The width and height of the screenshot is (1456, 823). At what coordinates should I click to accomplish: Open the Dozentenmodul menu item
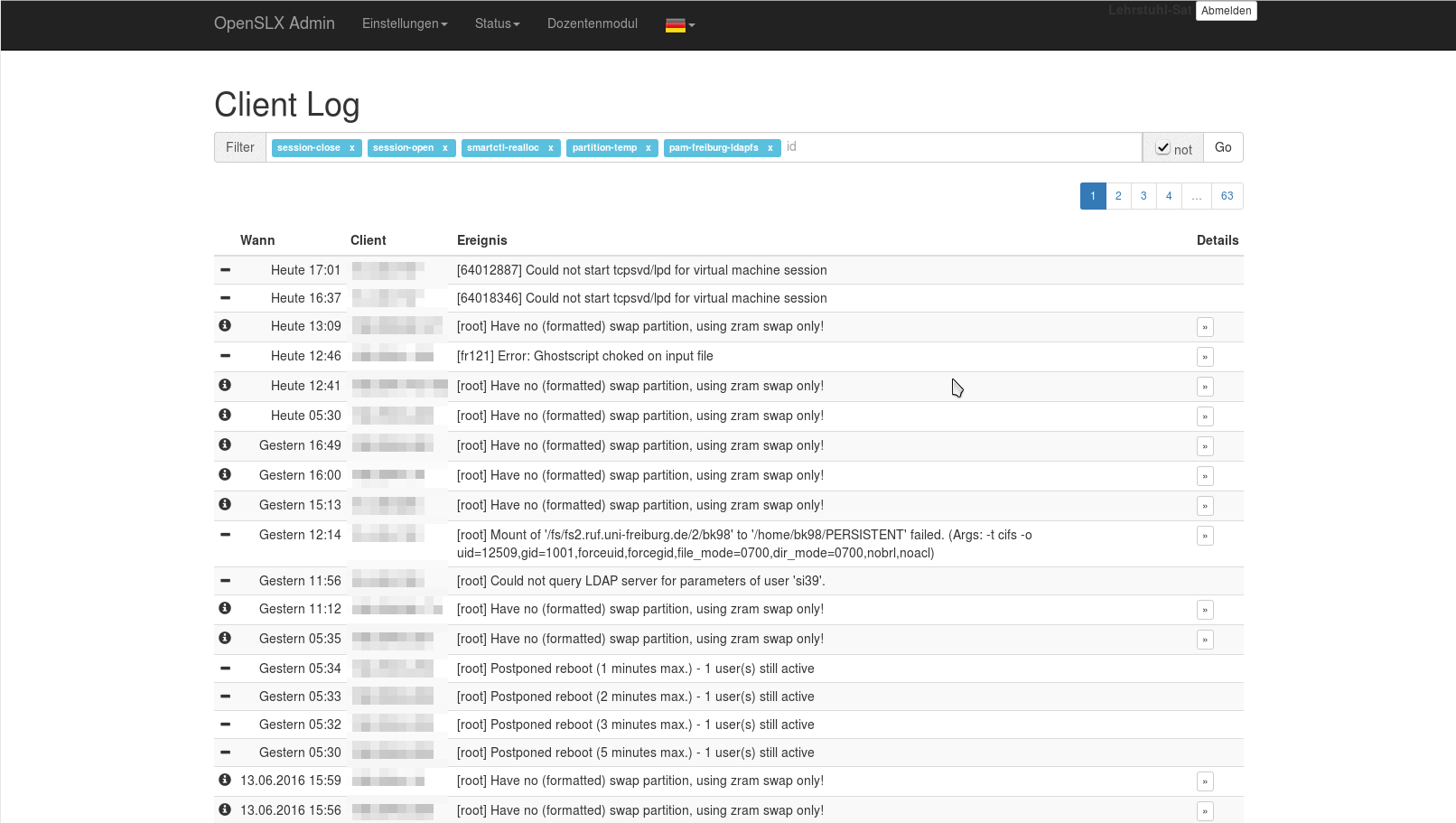tap(592, 23)
